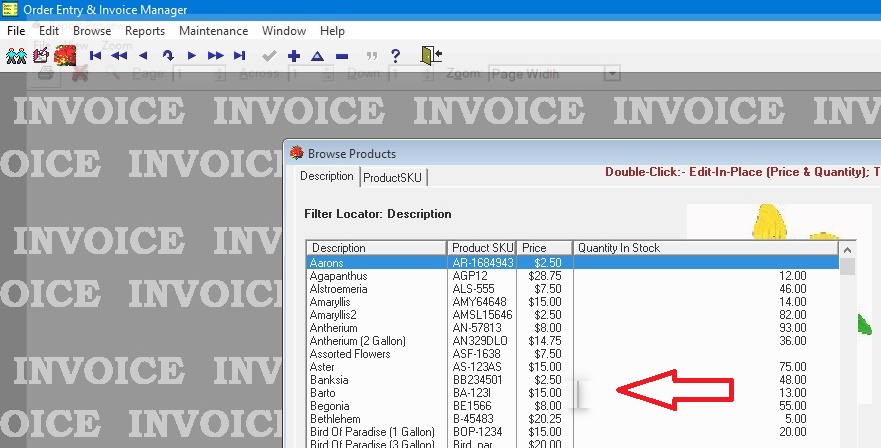Viewport: 881px width, 448px height.
Task: Open the Reports menu
Action: coord(145,31)
